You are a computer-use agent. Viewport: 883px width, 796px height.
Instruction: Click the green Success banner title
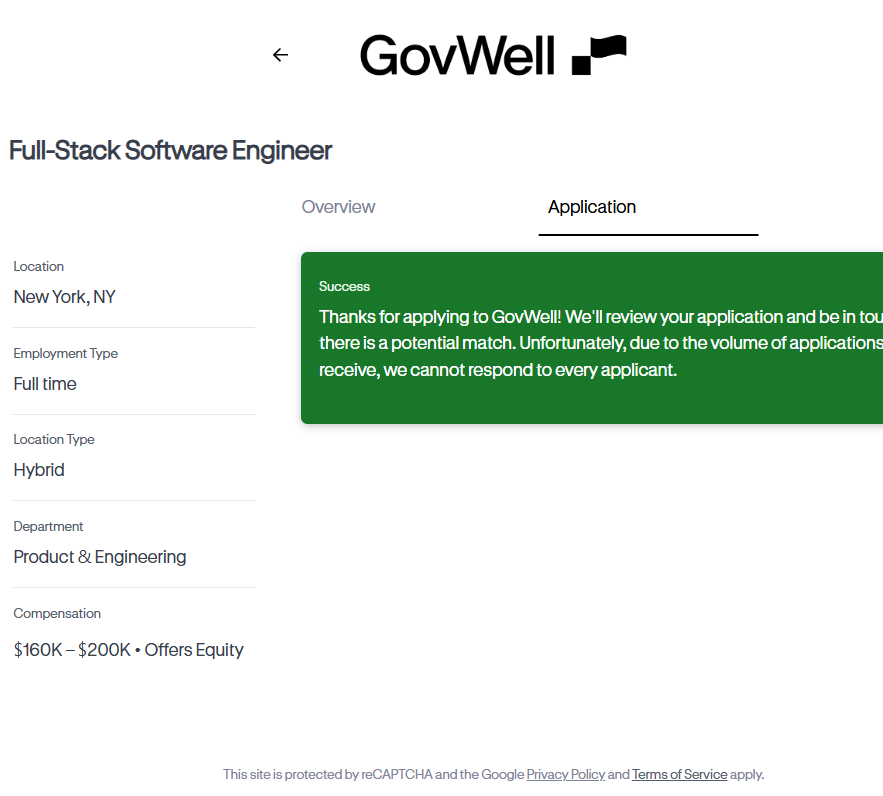(344, 286)
